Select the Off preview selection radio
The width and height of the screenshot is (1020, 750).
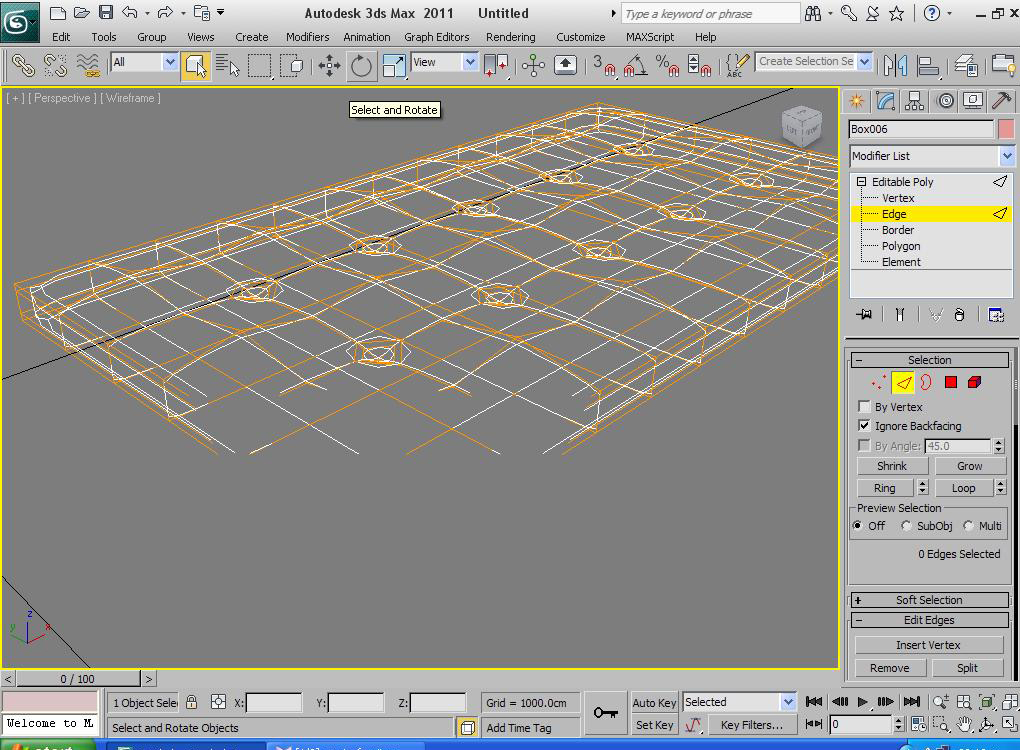[858, 526]
